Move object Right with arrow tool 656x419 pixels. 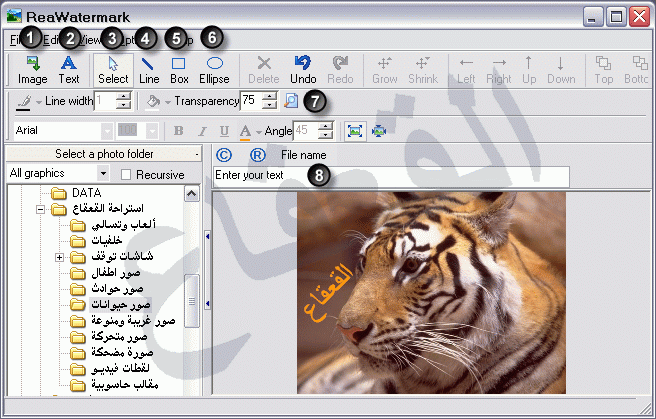499,70
